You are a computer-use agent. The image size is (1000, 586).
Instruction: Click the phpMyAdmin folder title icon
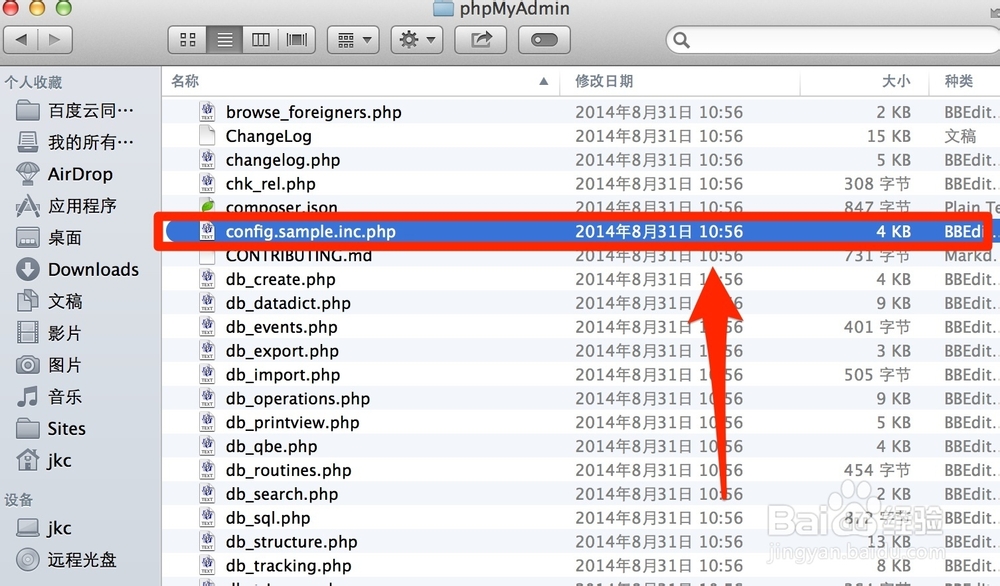(x=443, y=8)
